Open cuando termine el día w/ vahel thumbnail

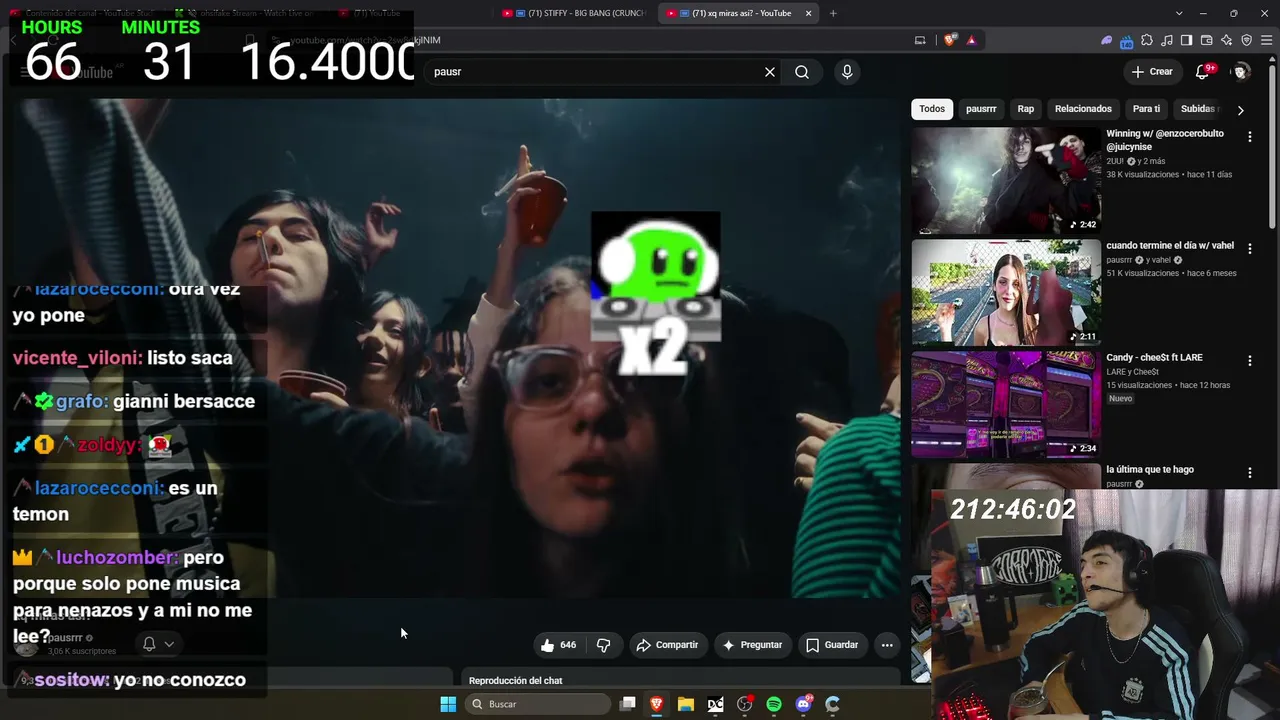pyautogui.click(x=1006, y=292)
